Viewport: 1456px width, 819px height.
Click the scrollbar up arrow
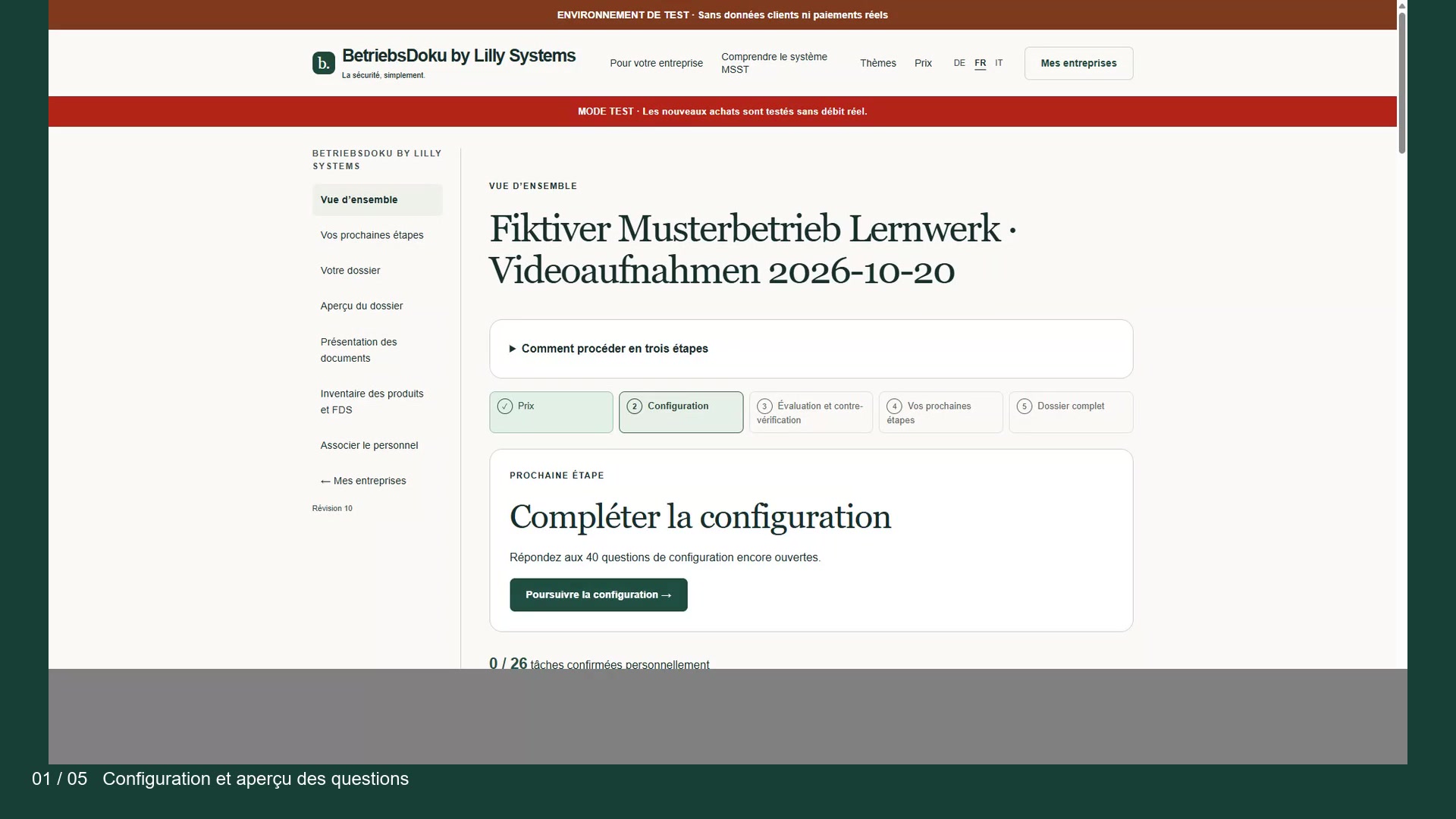tap(1402, 5)
